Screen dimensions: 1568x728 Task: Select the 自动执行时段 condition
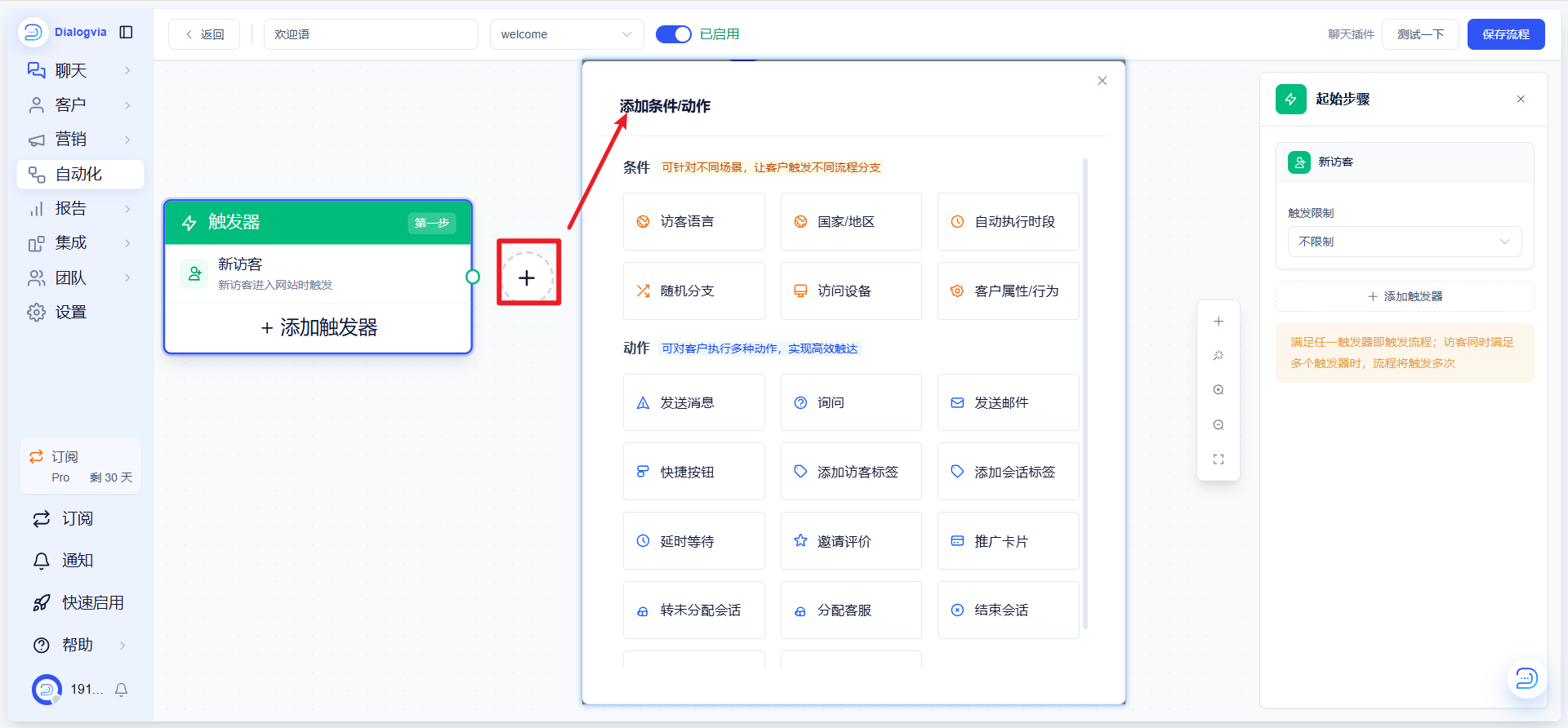point(1009,222)
